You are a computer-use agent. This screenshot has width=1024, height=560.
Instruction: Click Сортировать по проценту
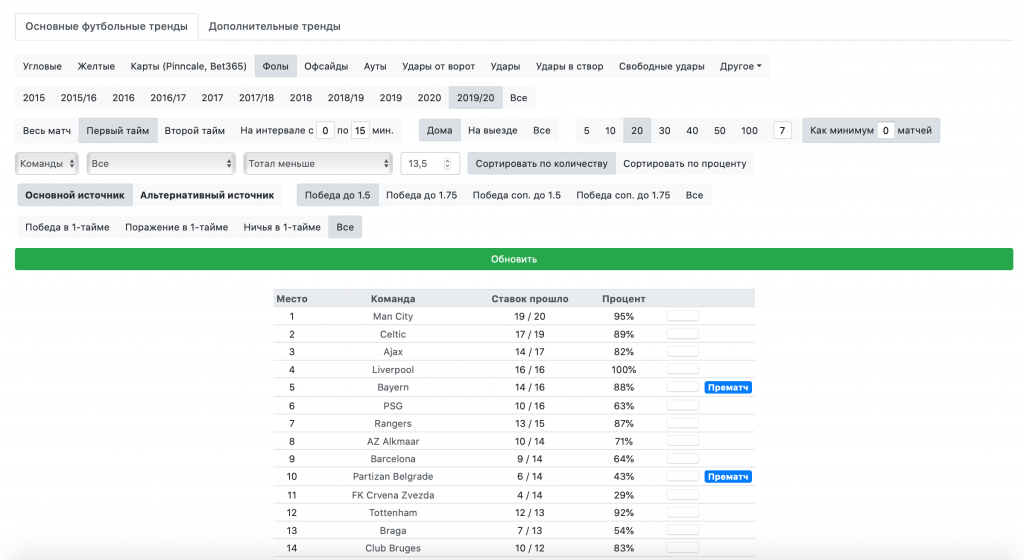pos(685,163)
